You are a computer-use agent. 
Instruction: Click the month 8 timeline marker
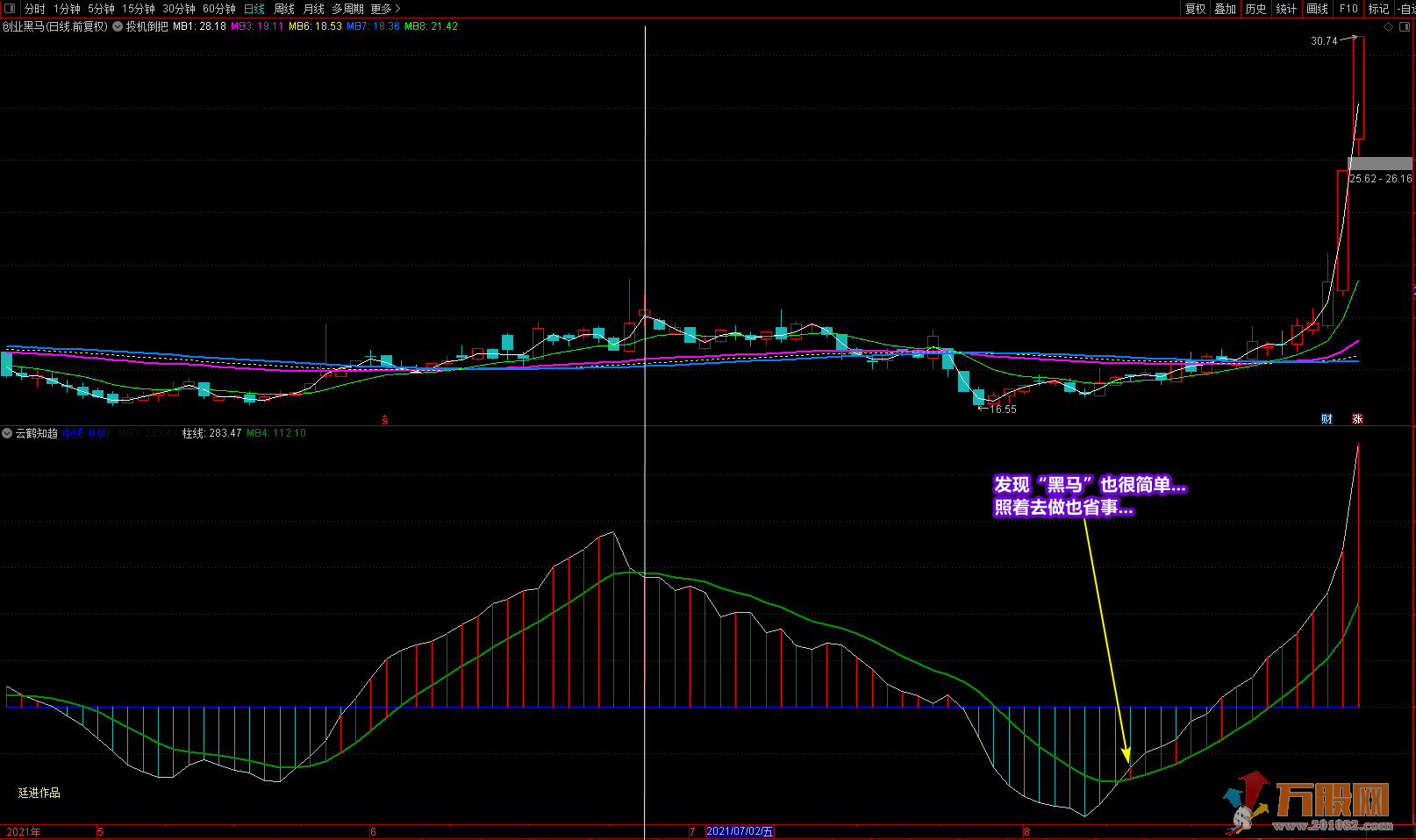click(x=1026, y=832)
